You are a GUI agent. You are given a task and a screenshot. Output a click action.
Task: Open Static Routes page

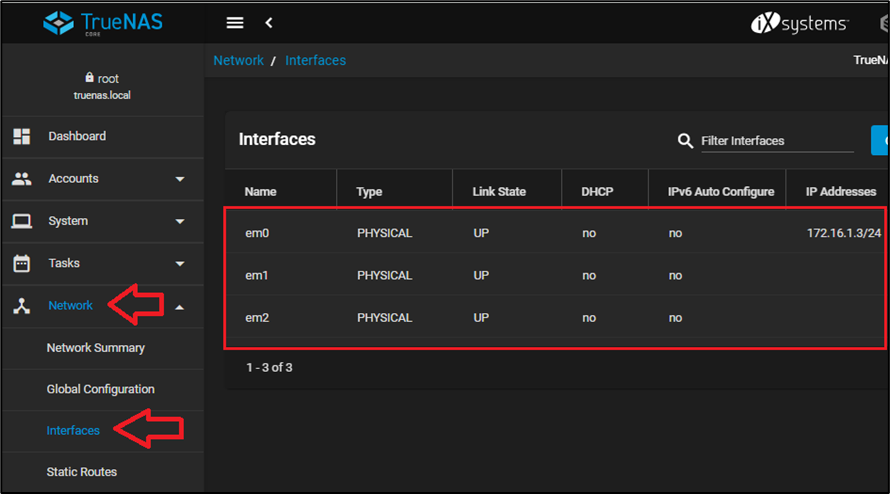pyautogui.click(x=82, y=472)
